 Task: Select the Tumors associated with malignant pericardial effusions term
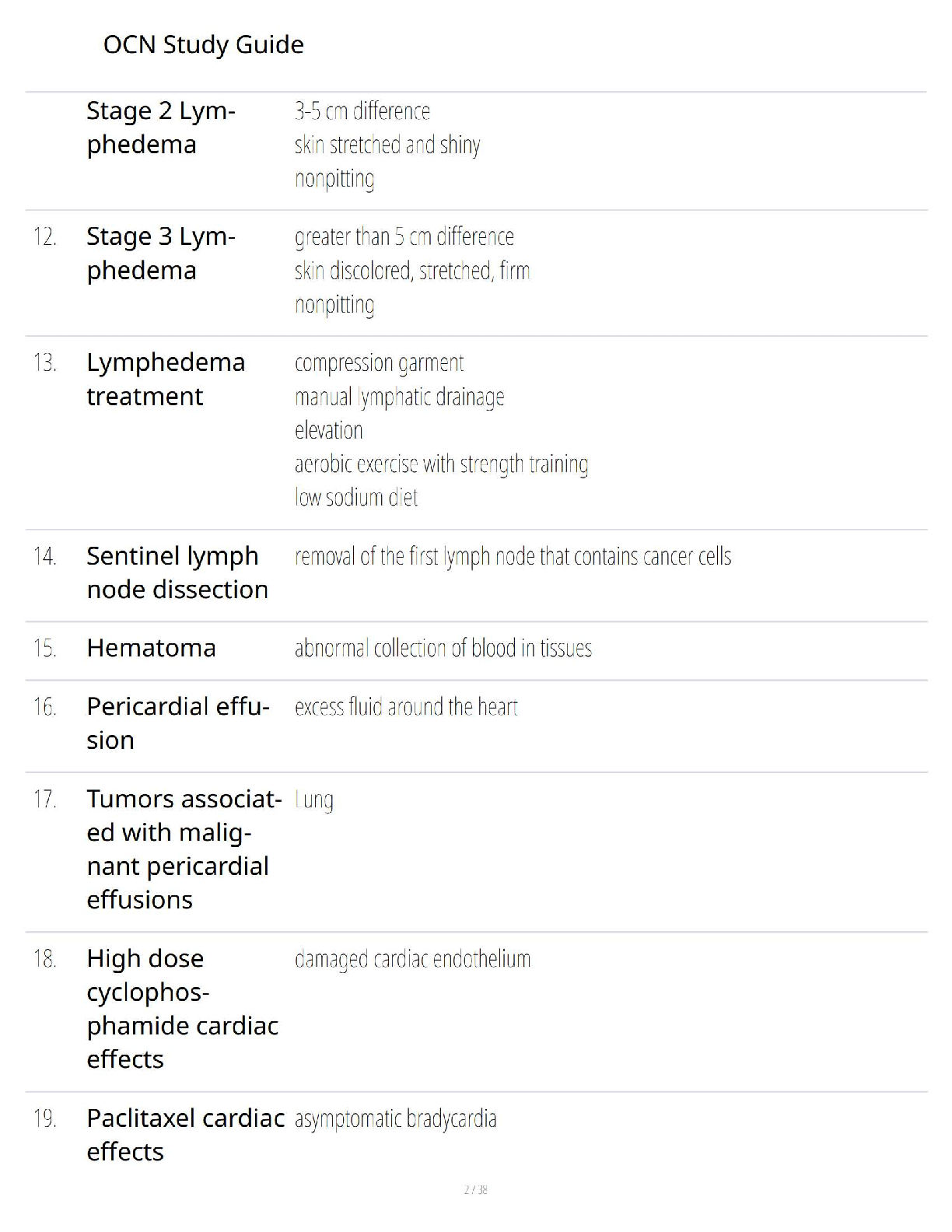pos(184,849)
